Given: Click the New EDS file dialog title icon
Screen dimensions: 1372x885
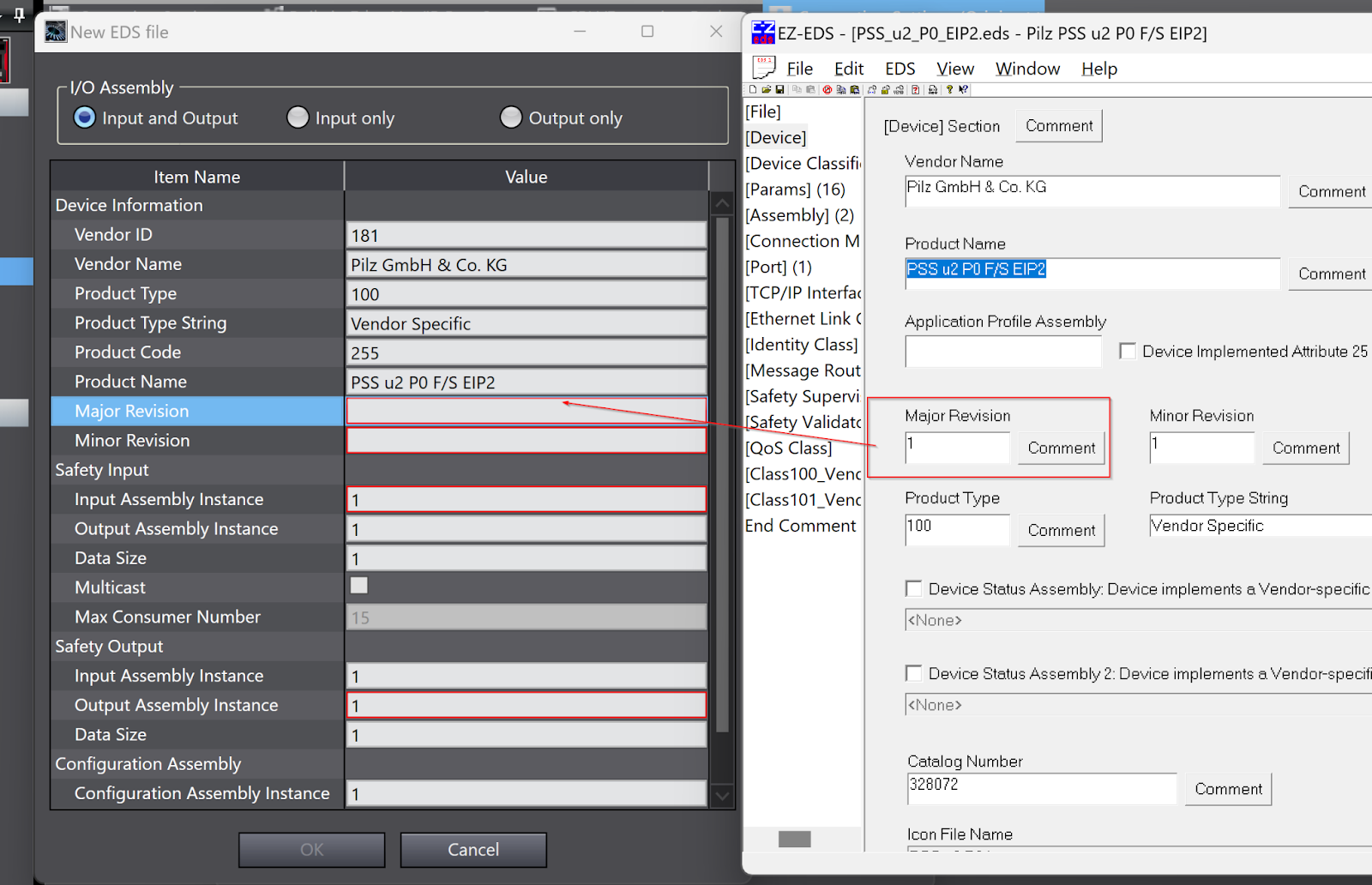Looking at the screenshot, I should coord(56,32).
